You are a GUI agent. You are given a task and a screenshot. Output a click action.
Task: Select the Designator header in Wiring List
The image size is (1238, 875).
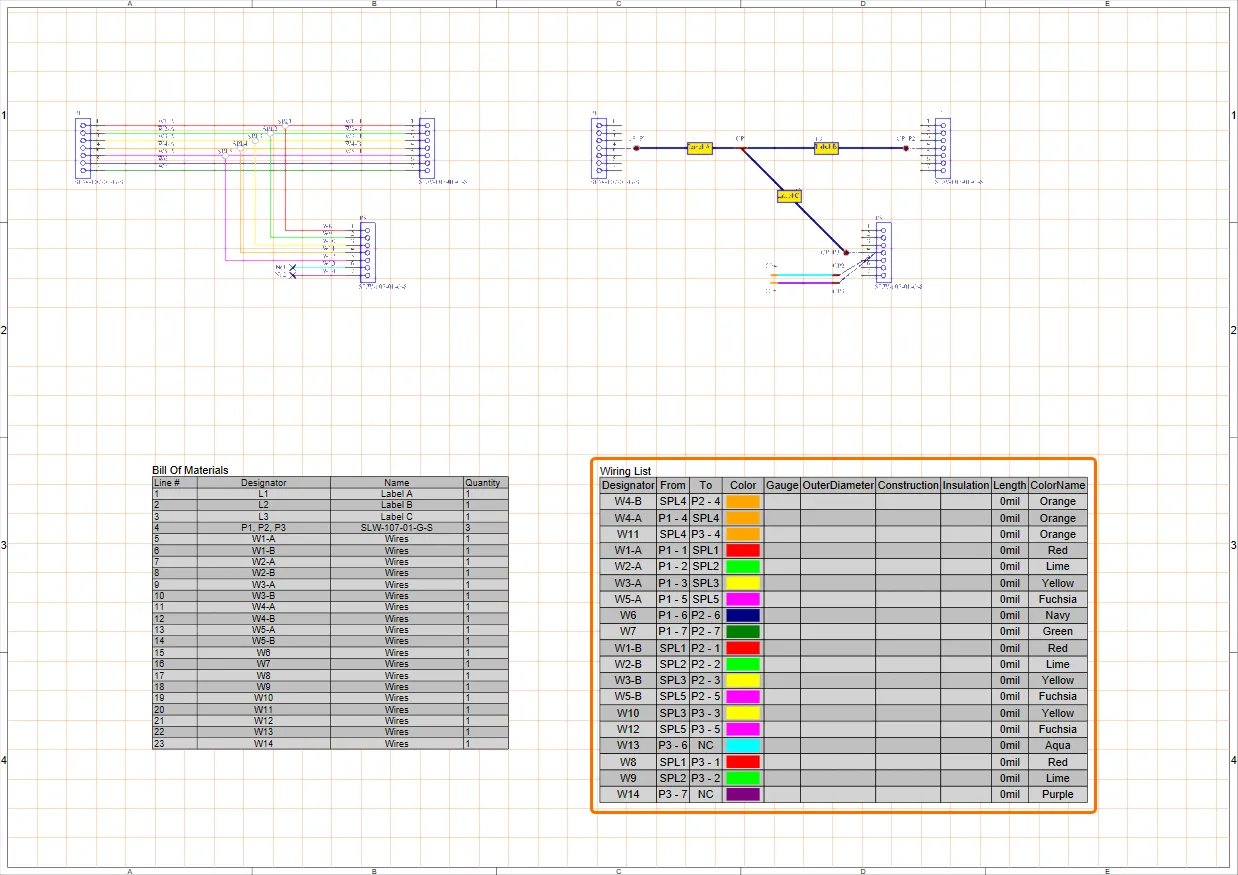click(x=628, y=485)
